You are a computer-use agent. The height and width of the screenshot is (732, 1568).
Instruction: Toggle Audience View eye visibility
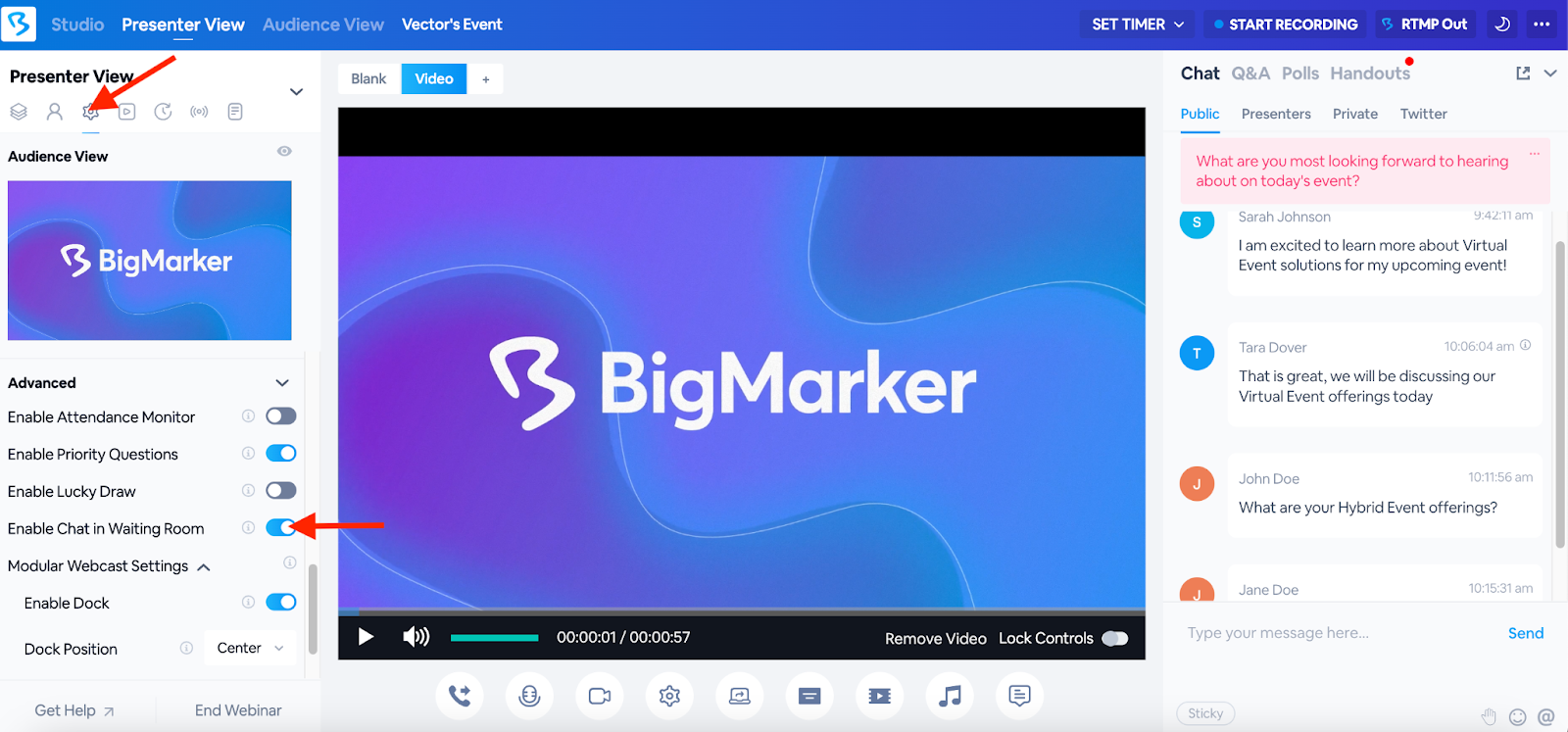284,151
